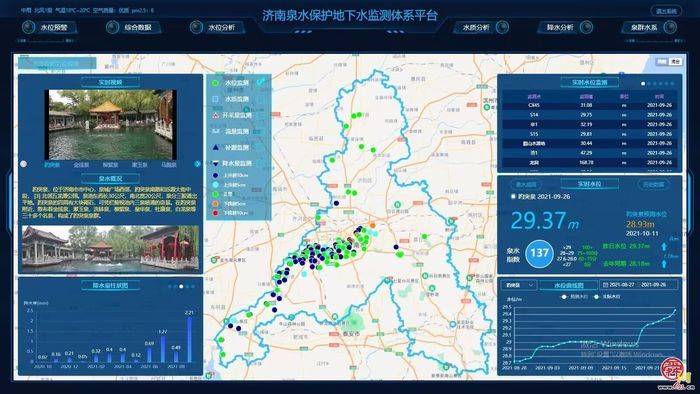Click the calendar icon beside 2021-08-27
Screen dimensions: 700x394
tap(605, 285)
